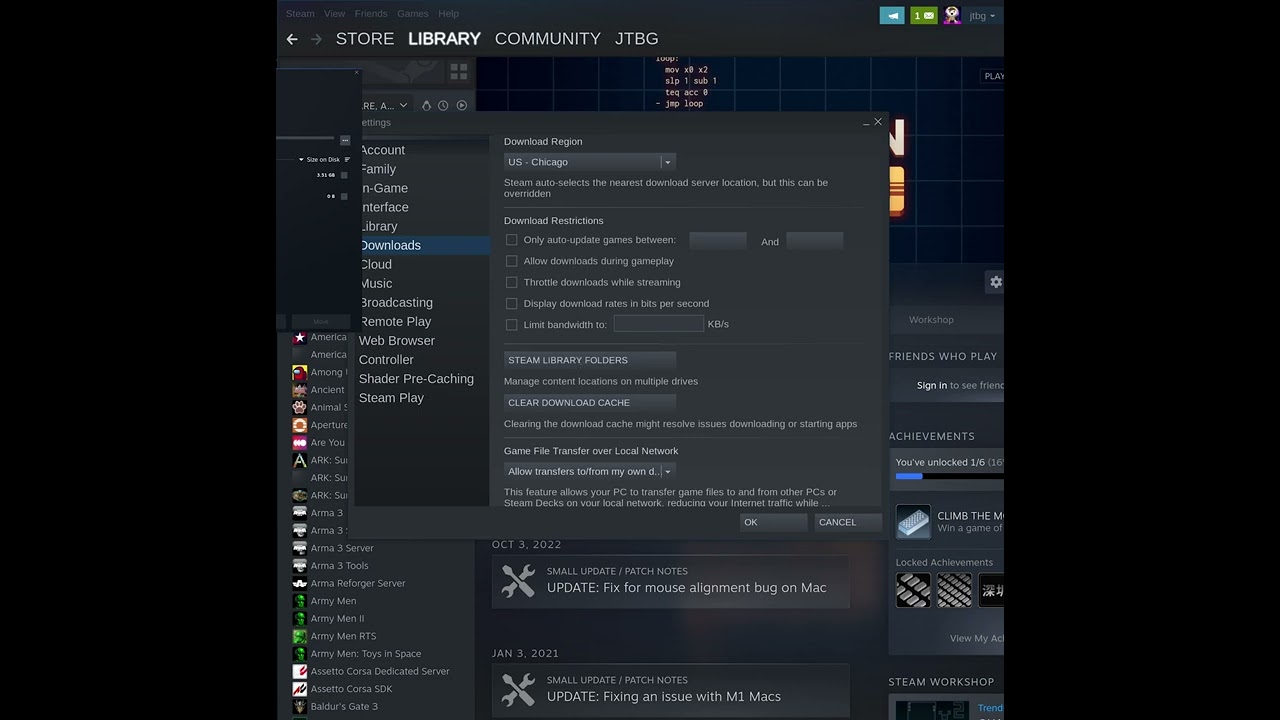Select Animal paw game icon in library
Screen dimensions: 1280x720
299,407
